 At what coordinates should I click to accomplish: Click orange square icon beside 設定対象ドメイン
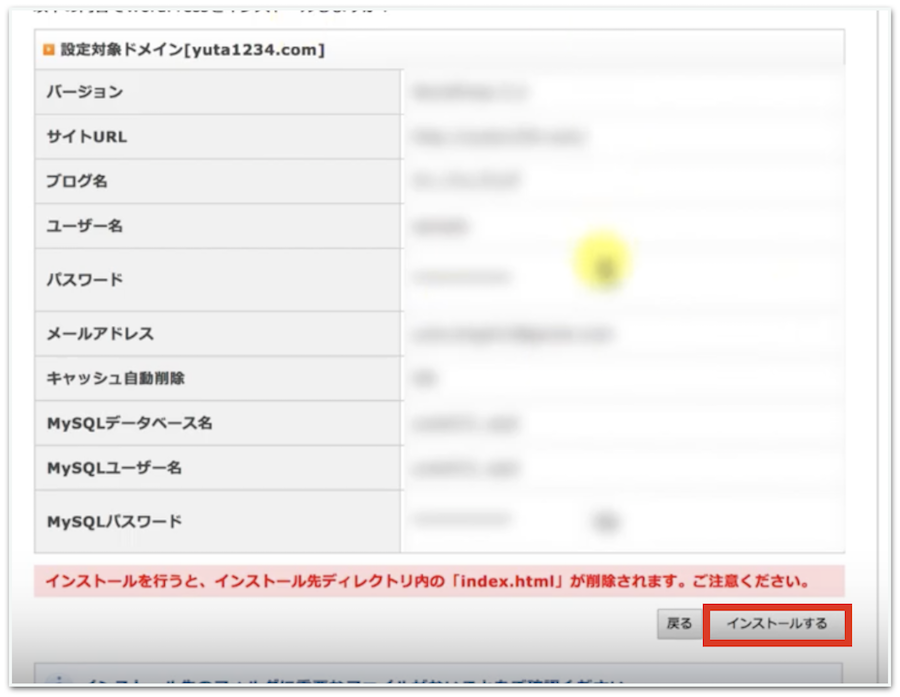tap(48, 49)
